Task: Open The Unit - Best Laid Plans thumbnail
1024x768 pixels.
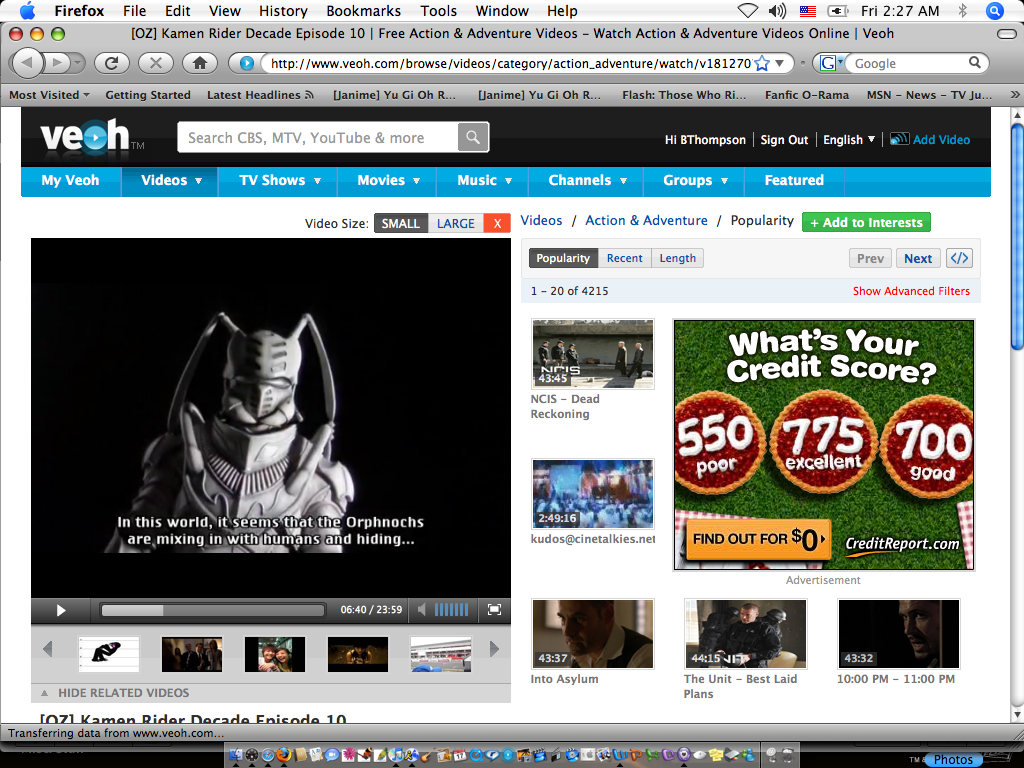Action: [x=745, y=633]
